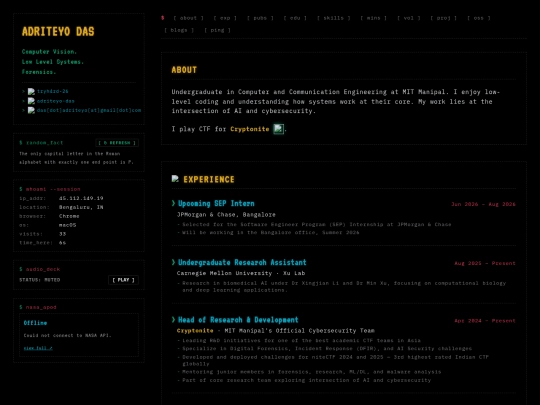Select the pubs nav item
This screenshot has width=540, height=405.
click(260, 18)
